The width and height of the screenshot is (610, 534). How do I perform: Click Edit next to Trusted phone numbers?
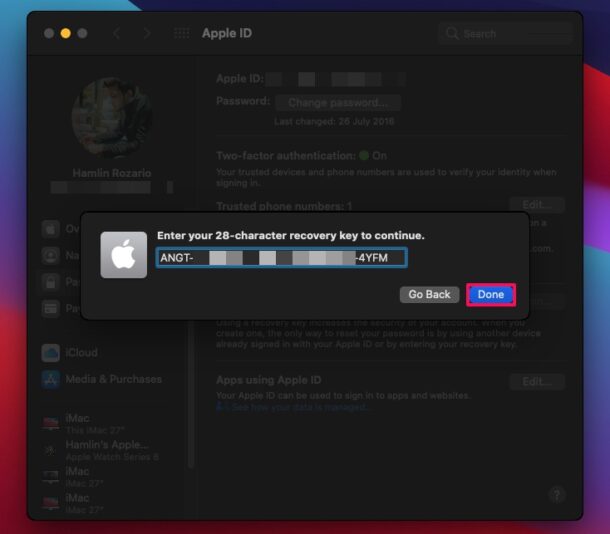[536, 205]
